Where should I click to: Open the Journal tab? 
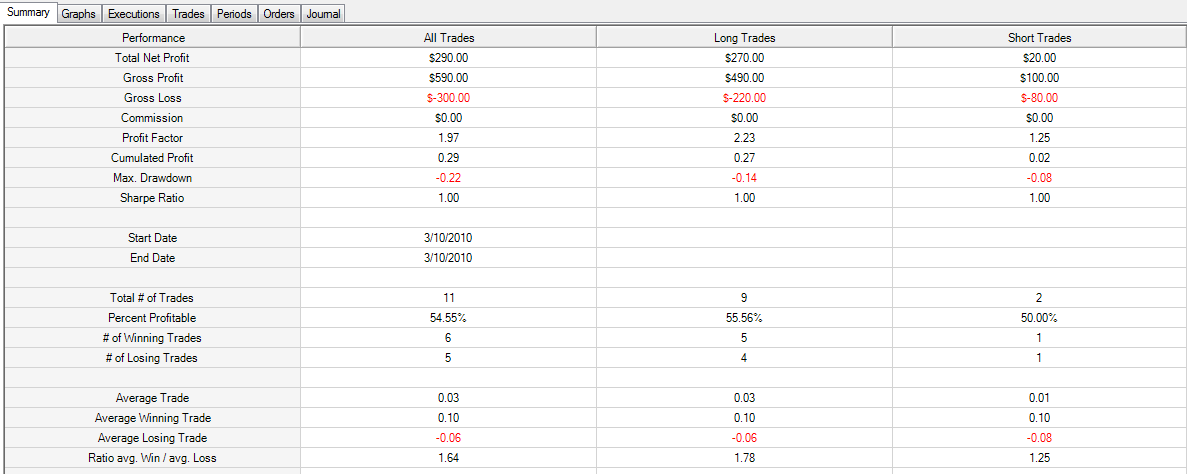(x=323, y=14)
